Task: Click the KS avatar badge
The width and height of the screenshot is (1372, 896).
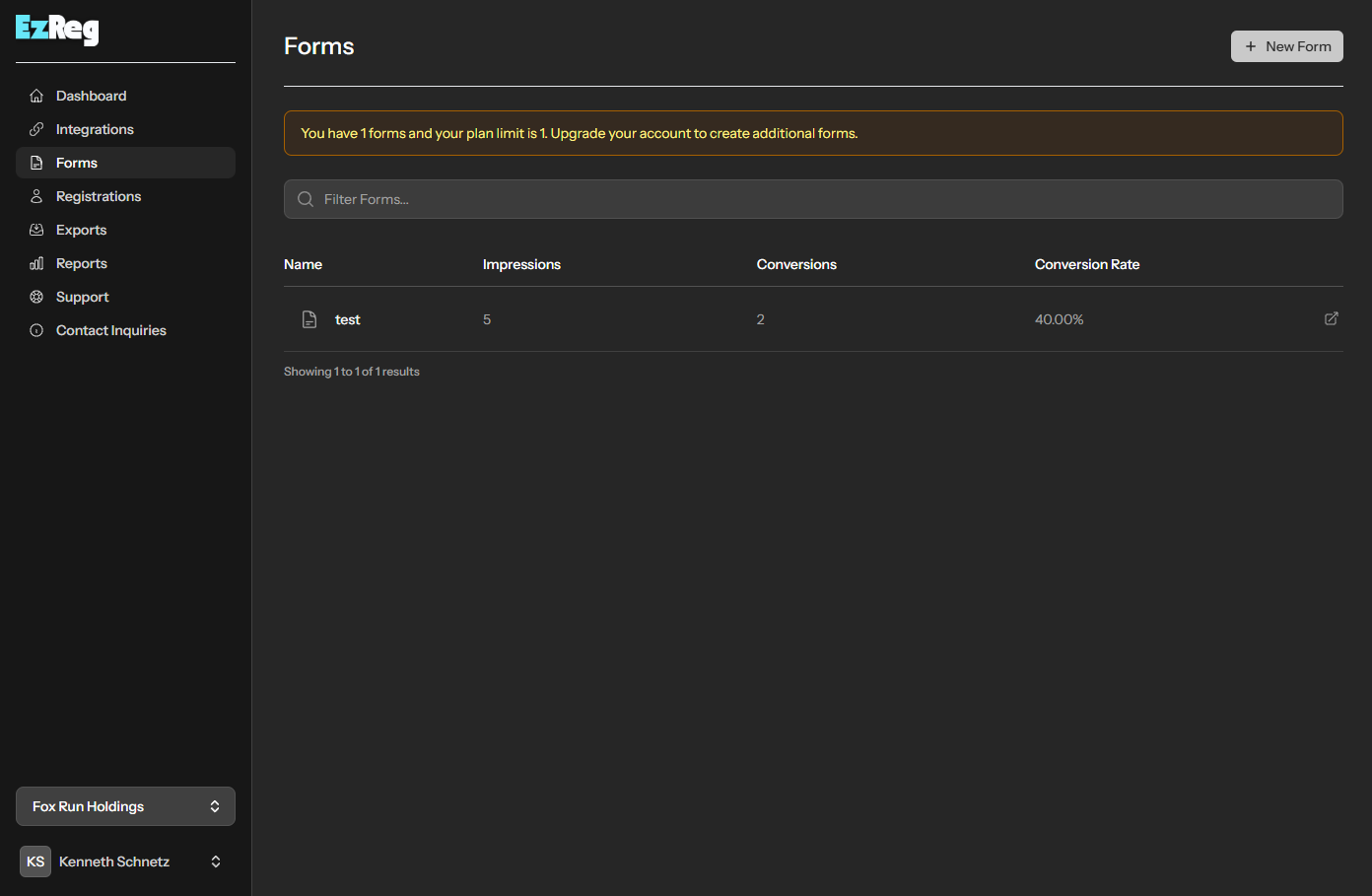Action: point(34,861)
